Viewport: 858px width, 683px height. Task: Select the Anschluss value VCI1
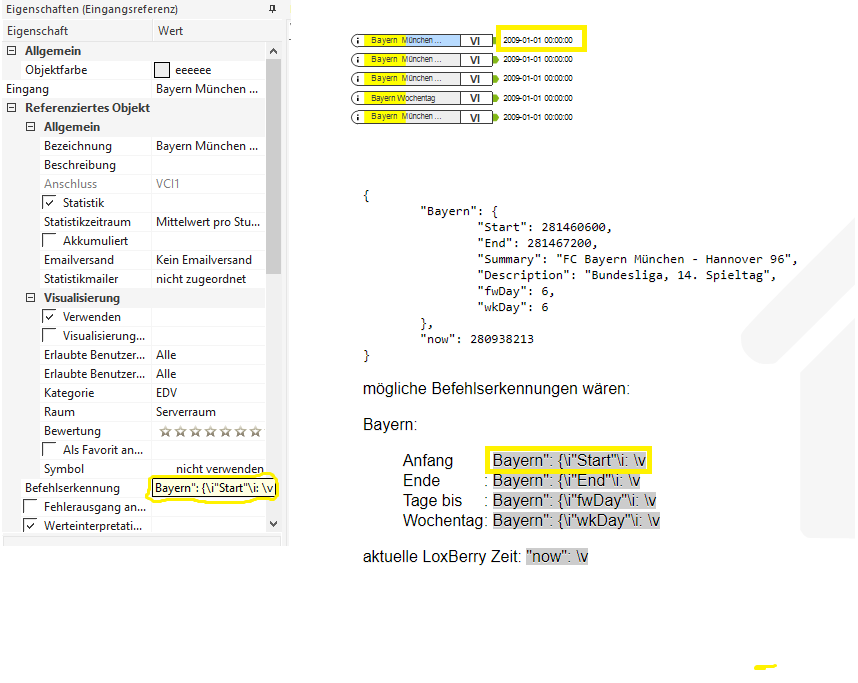click(x=208, y=184)
